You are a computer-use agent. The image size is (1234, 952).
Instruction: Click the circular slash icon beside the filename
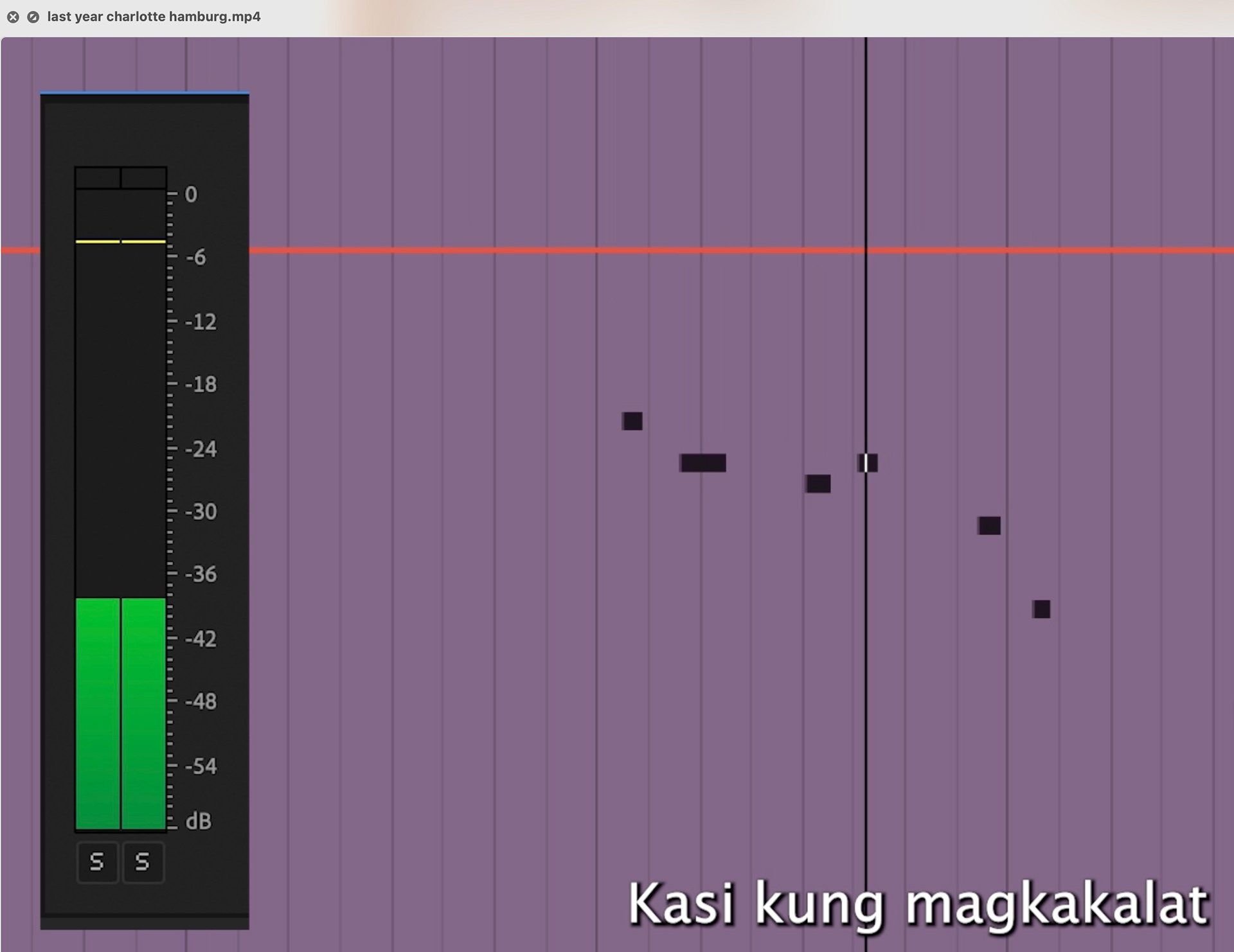[x=33, y=17]
